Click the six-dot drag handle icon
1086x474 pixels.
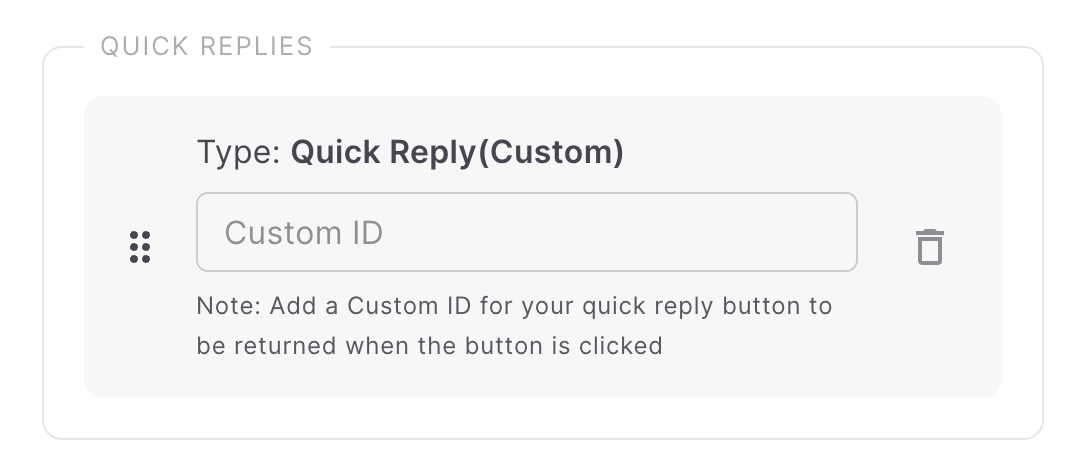(140, 246)
